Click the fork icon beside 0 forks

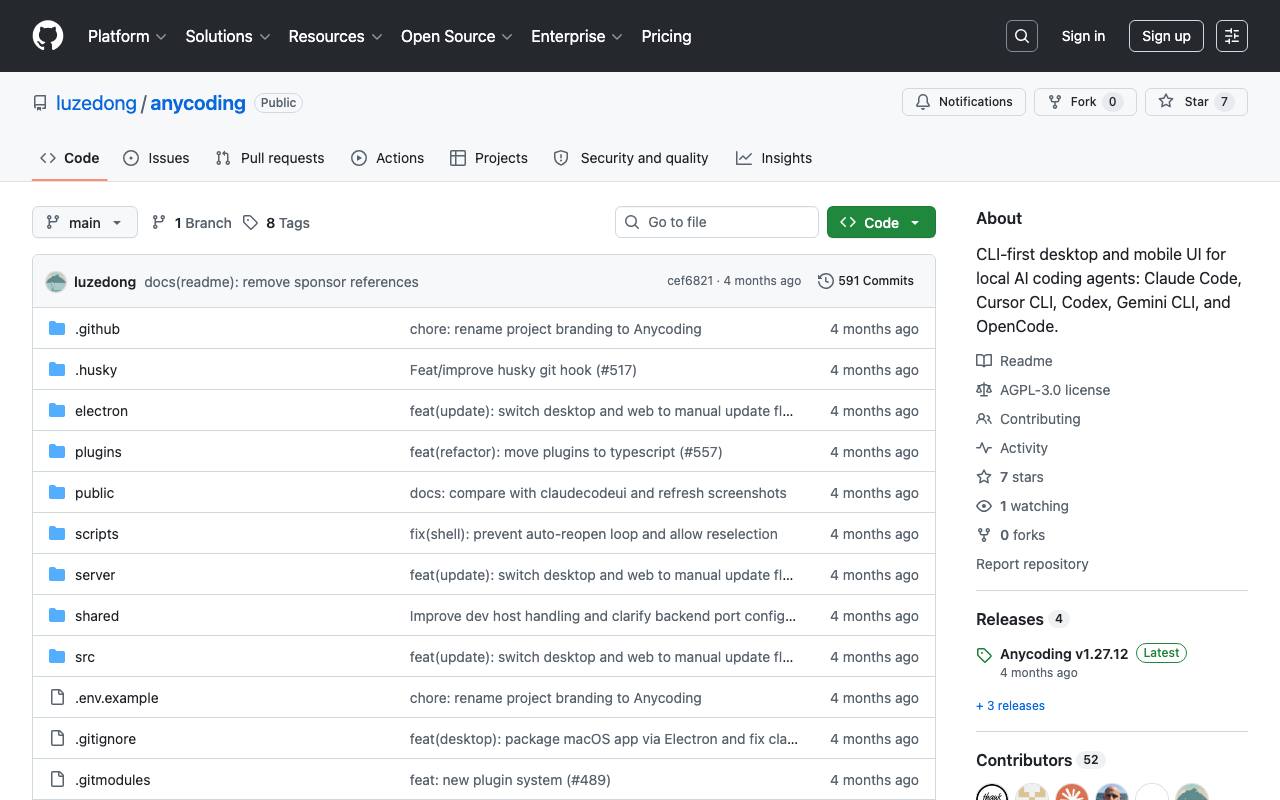984,535
